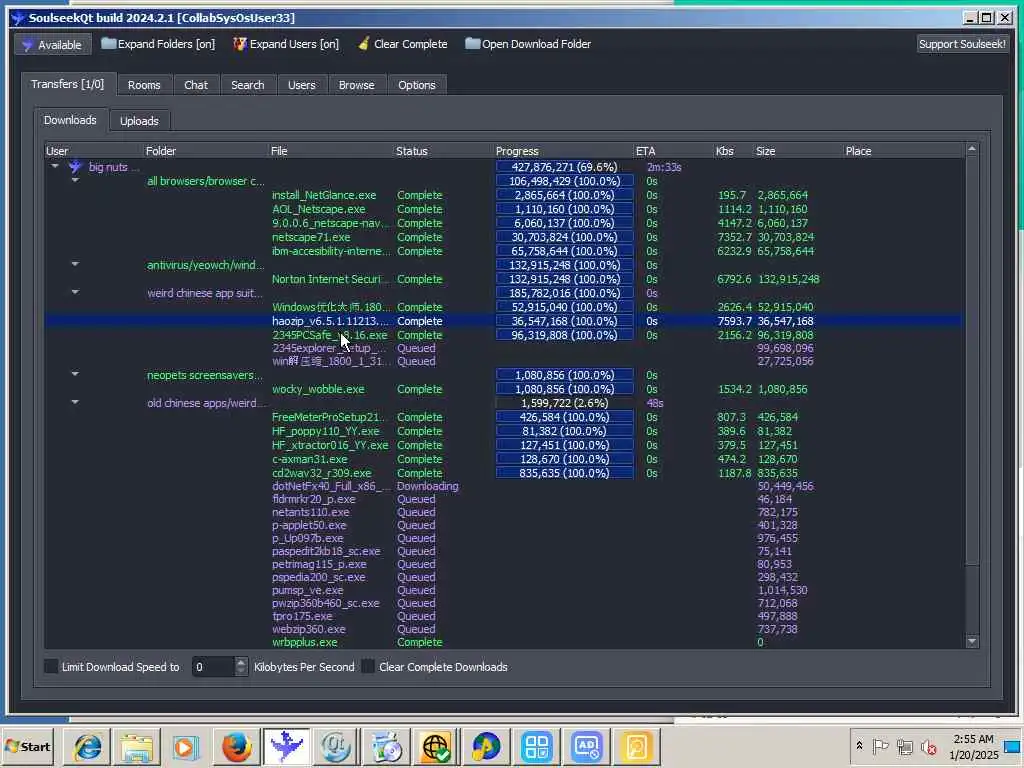
Task: Collapse the big nuts user node
Action: click(56, 167)
